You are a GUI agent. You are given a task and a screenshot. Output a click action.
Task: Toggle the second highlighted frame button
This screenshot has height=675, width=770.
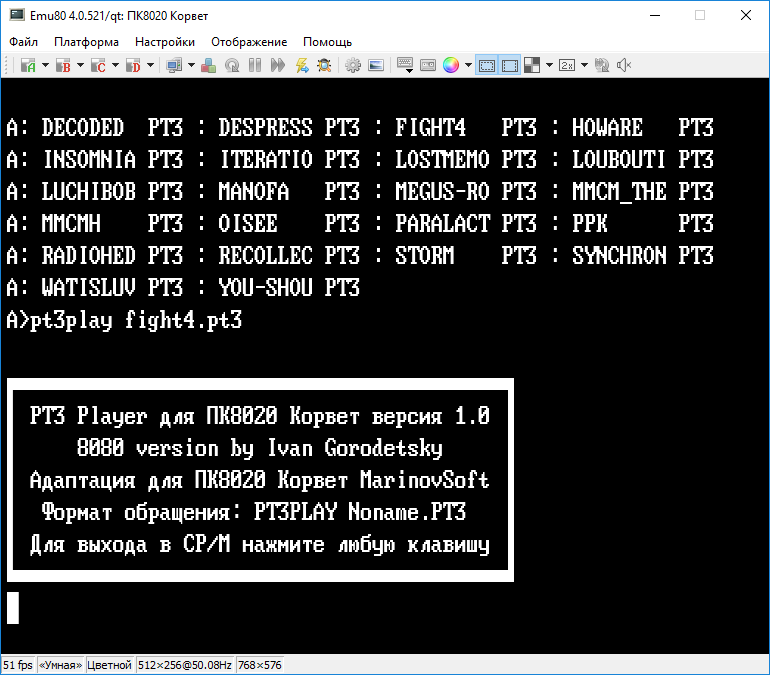[510, 65]
